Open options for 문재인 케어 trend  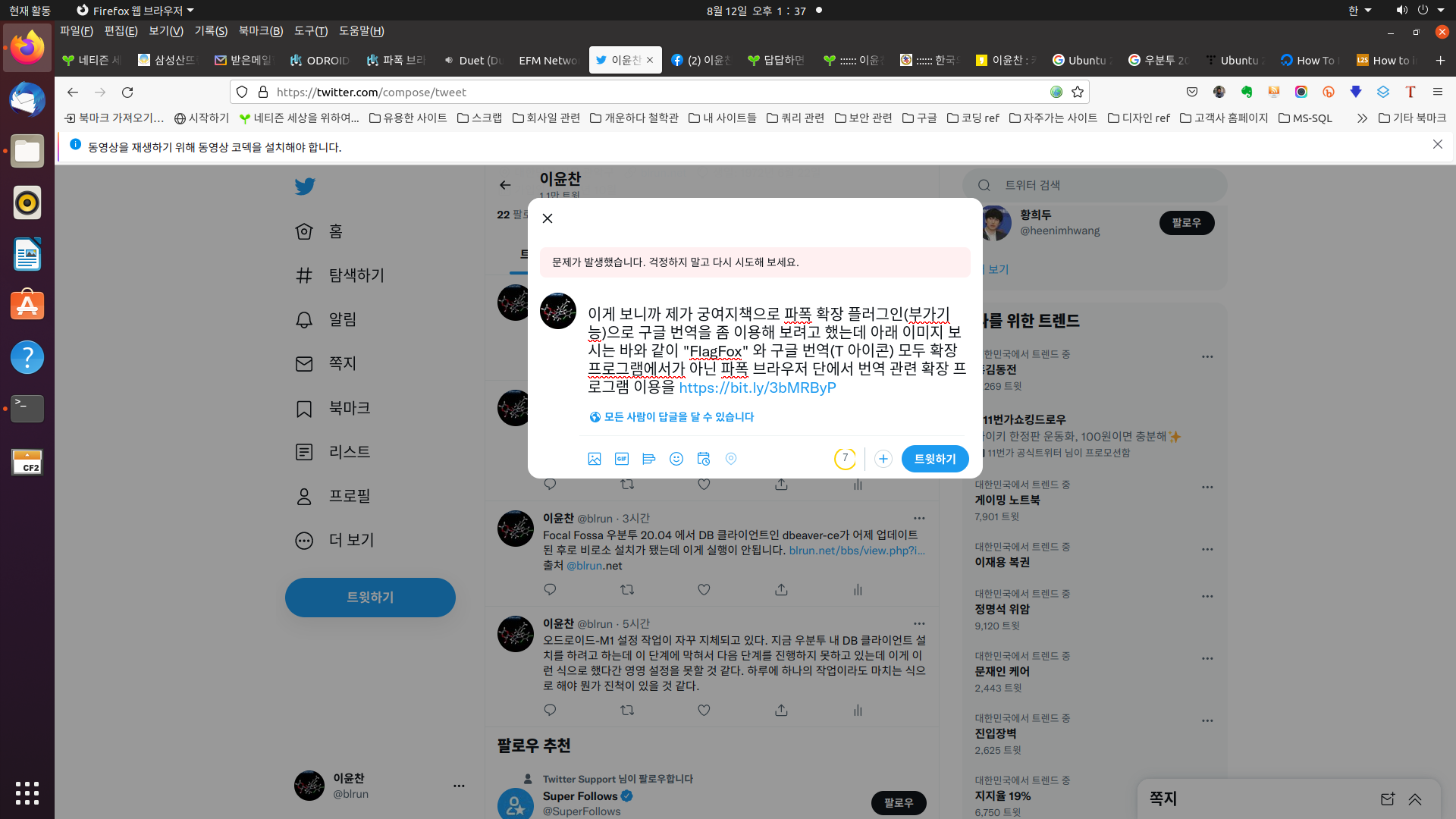click(1207, 658)
